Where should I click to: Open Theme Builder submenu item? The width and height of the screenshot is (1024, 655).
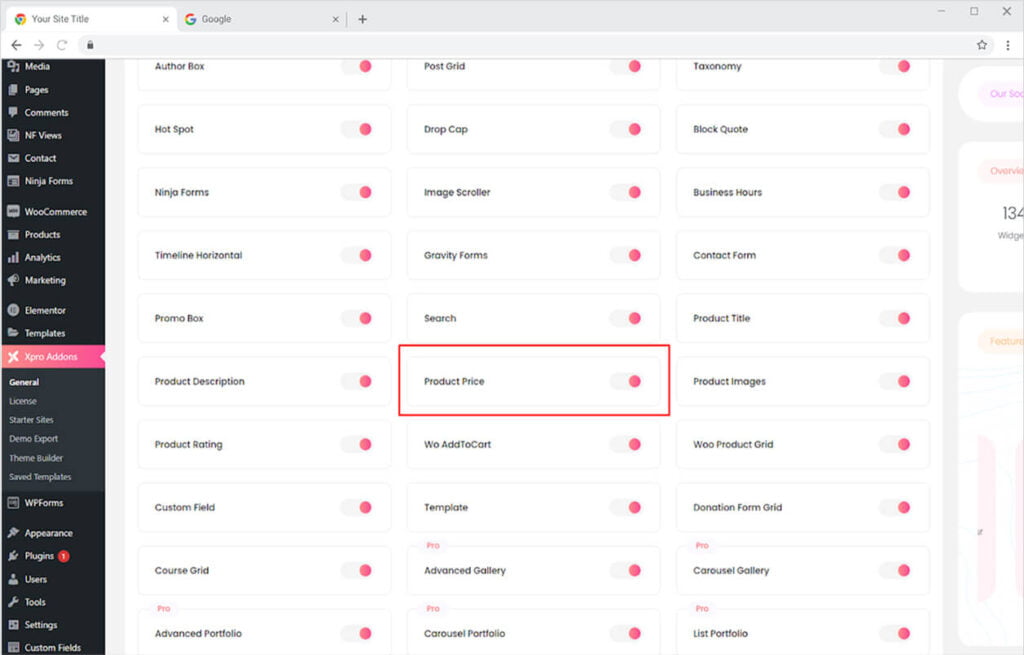pos(36,458)
